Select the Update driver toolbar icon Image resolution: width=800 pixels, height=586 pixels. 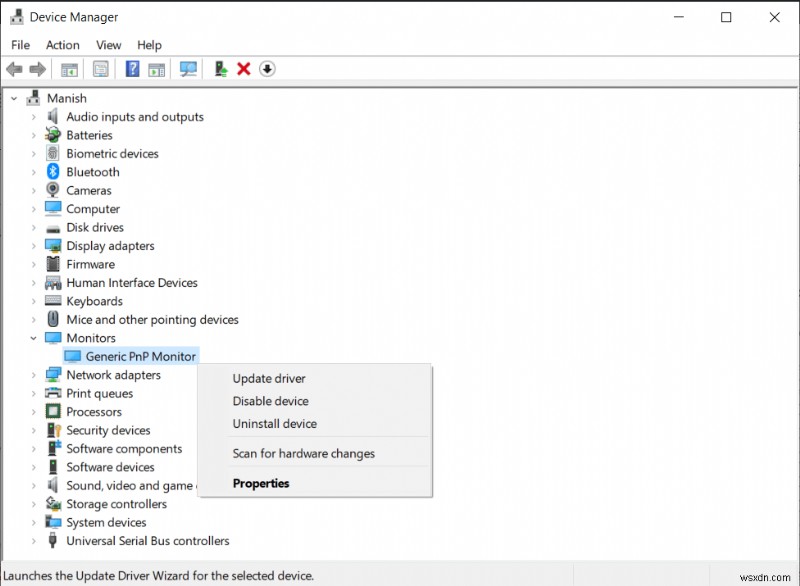[x=220, y=68]
